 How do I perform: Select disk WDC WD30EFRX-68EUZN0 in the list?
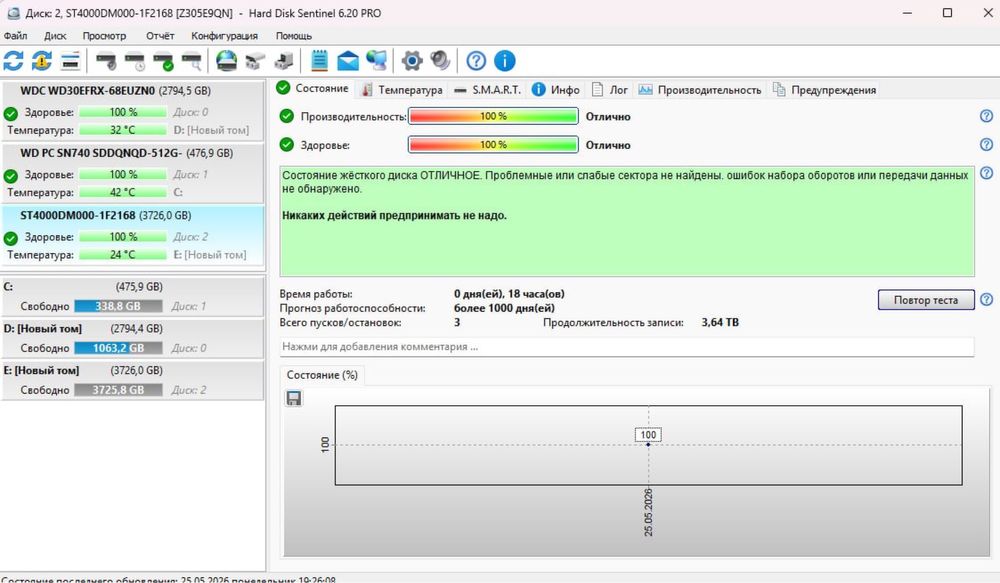click(x=133, y=111)
